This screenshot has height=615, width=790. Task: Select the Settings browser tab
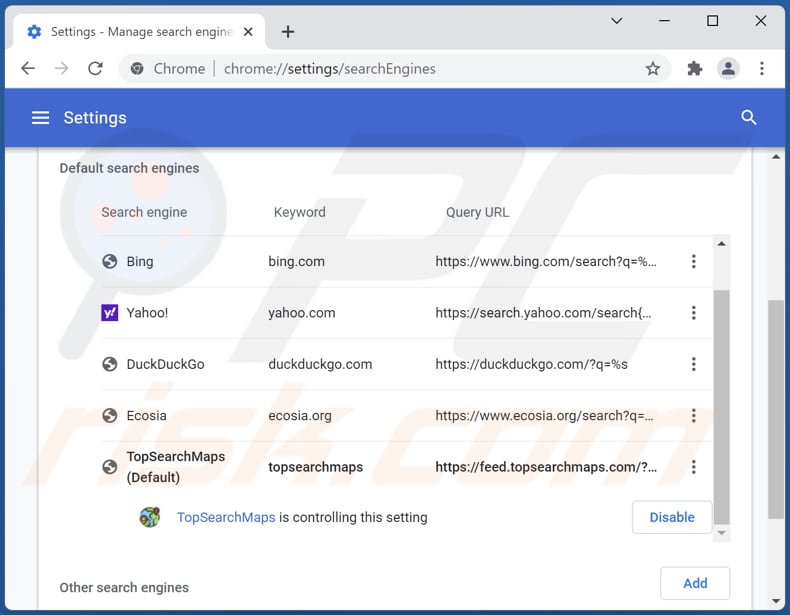point(140,32)
